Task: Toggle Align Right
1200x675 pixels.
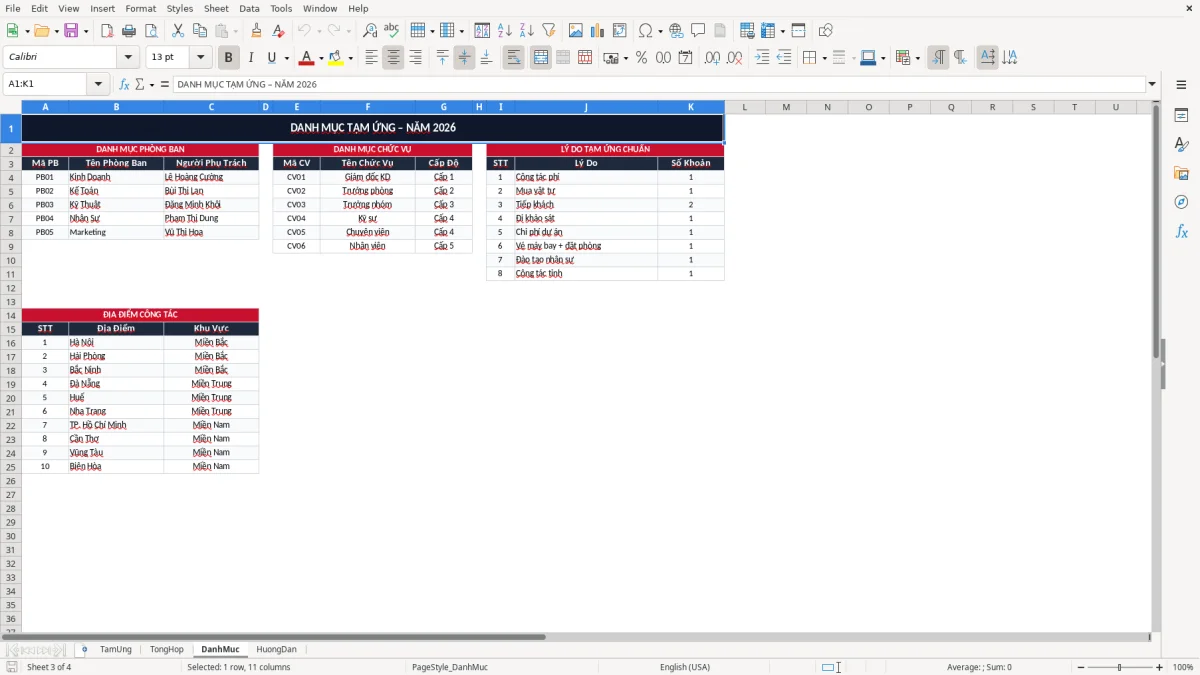Action: [x=415, y=58]
